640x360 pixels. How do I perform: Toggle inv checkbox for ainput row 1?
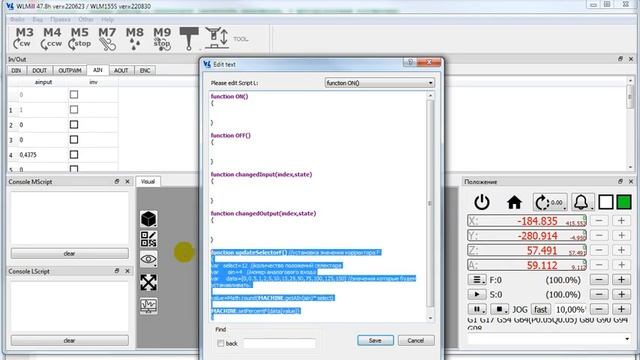(74, 110)
